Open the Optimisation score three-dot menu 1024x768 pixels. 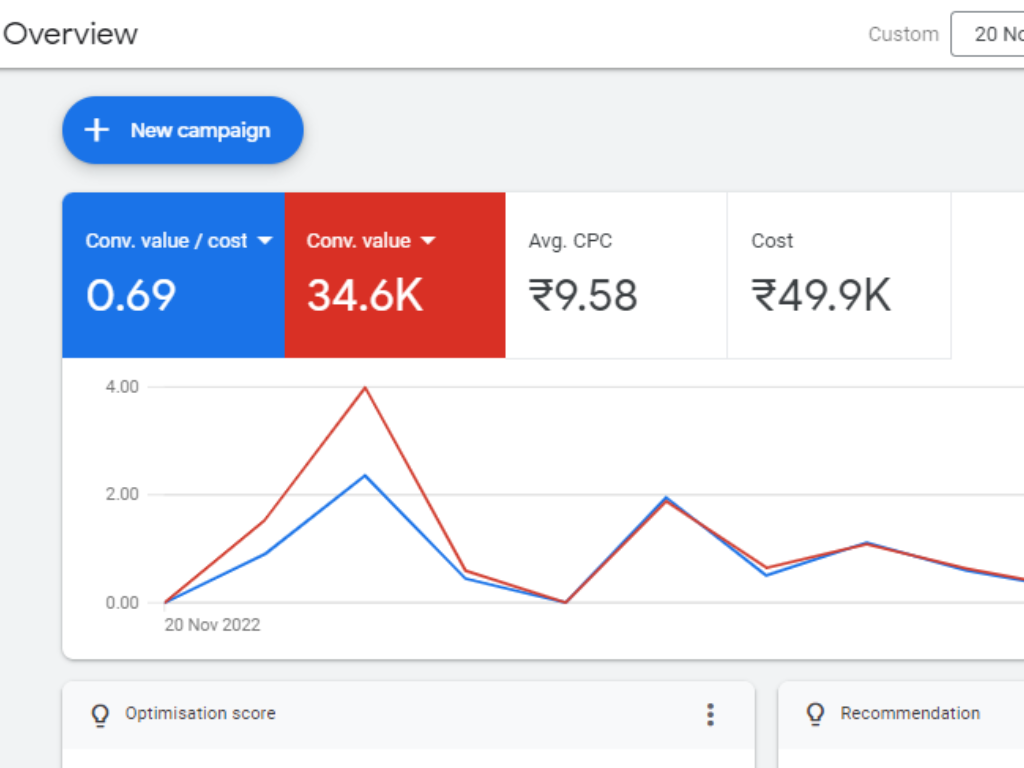710,714
